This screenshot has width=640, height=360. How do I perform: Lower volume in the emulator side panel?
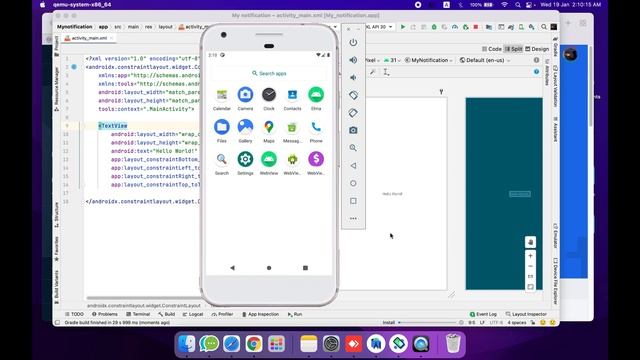tap(353, 78)
